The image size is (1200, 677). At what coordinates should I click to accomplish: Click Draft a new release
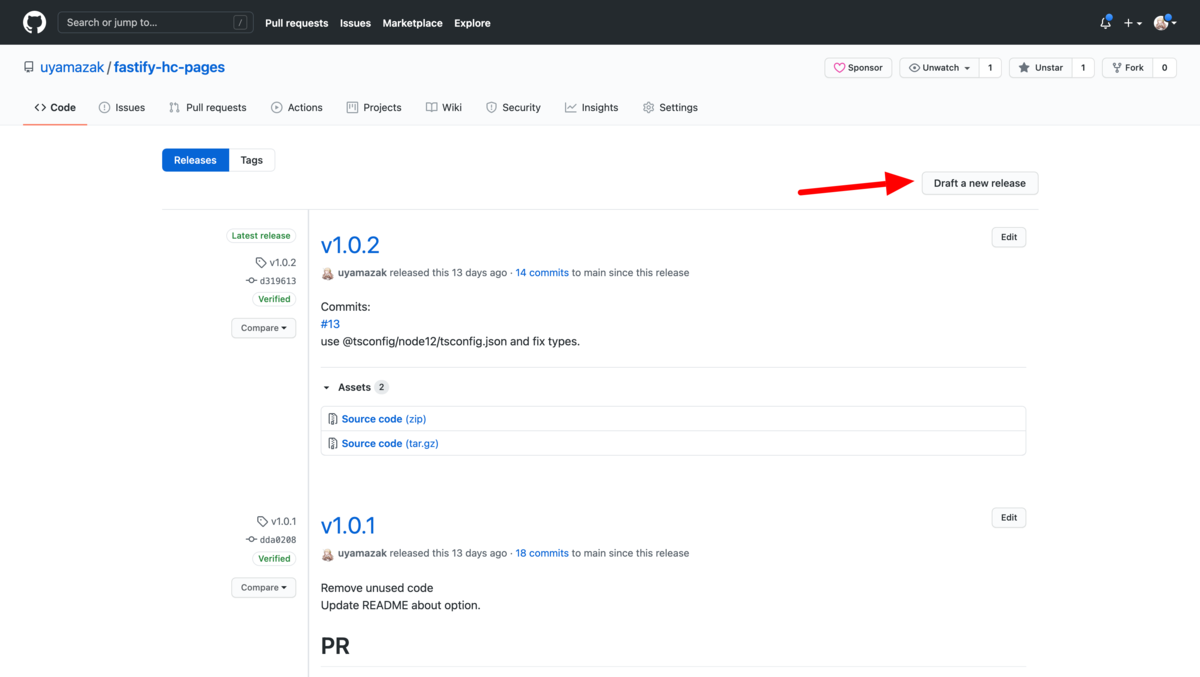point(980,183)
